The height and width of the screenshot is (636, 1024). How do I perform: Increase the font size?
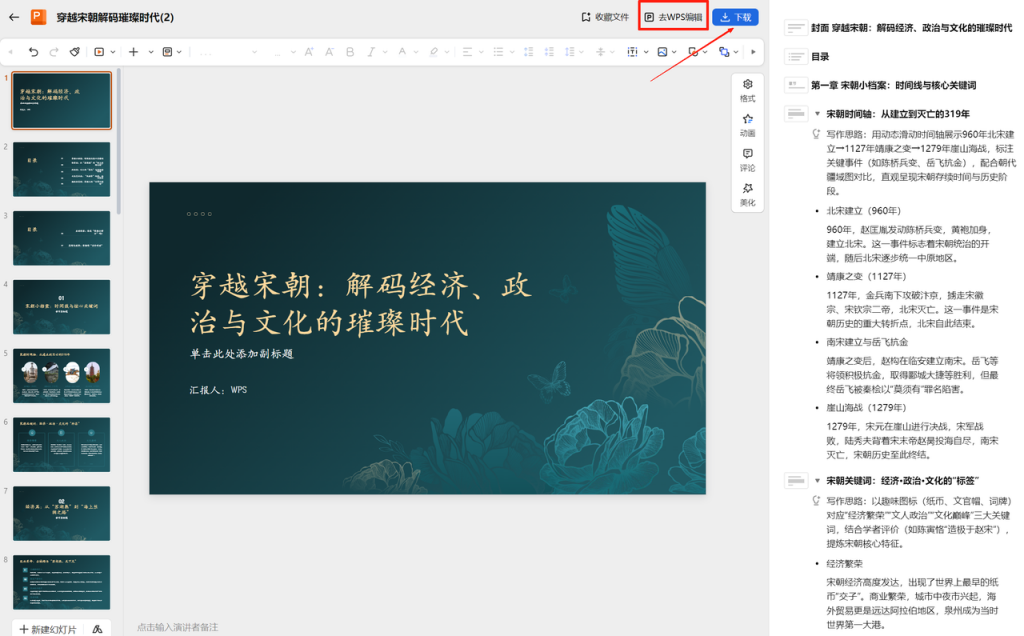(x=309, y=52)
